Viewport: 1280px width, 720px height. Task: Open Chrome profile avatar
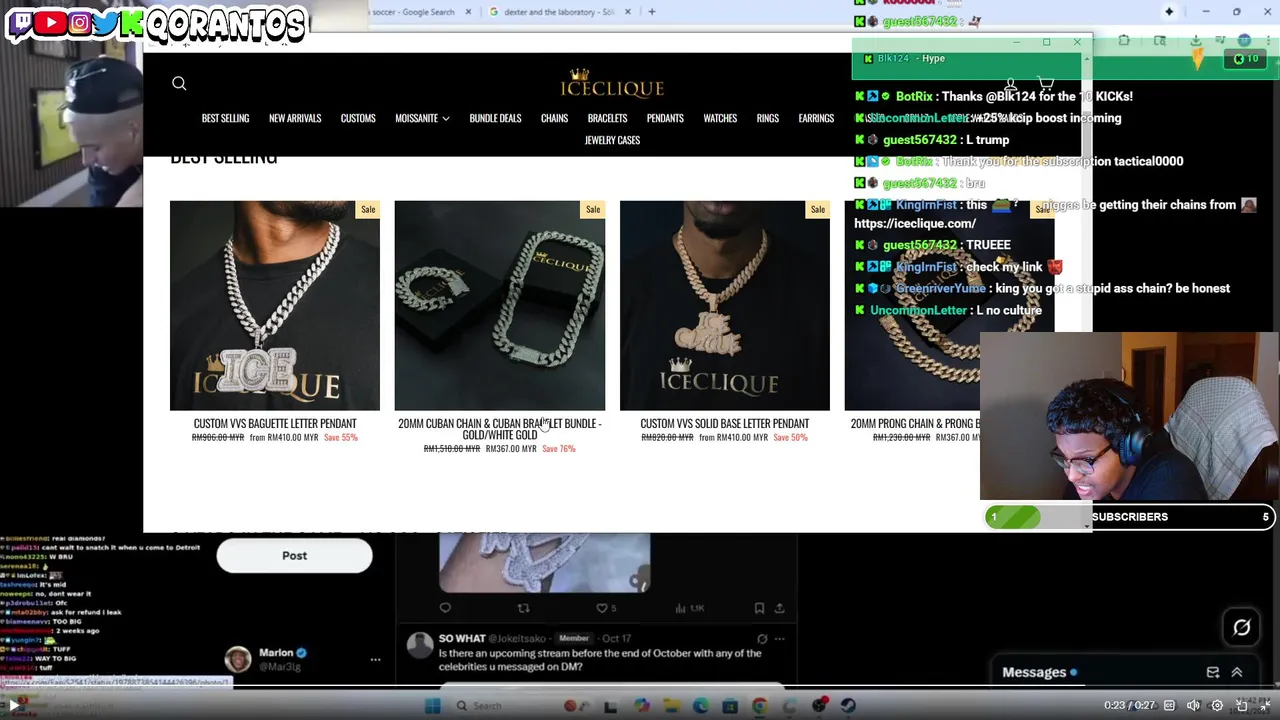point(1244,41)
